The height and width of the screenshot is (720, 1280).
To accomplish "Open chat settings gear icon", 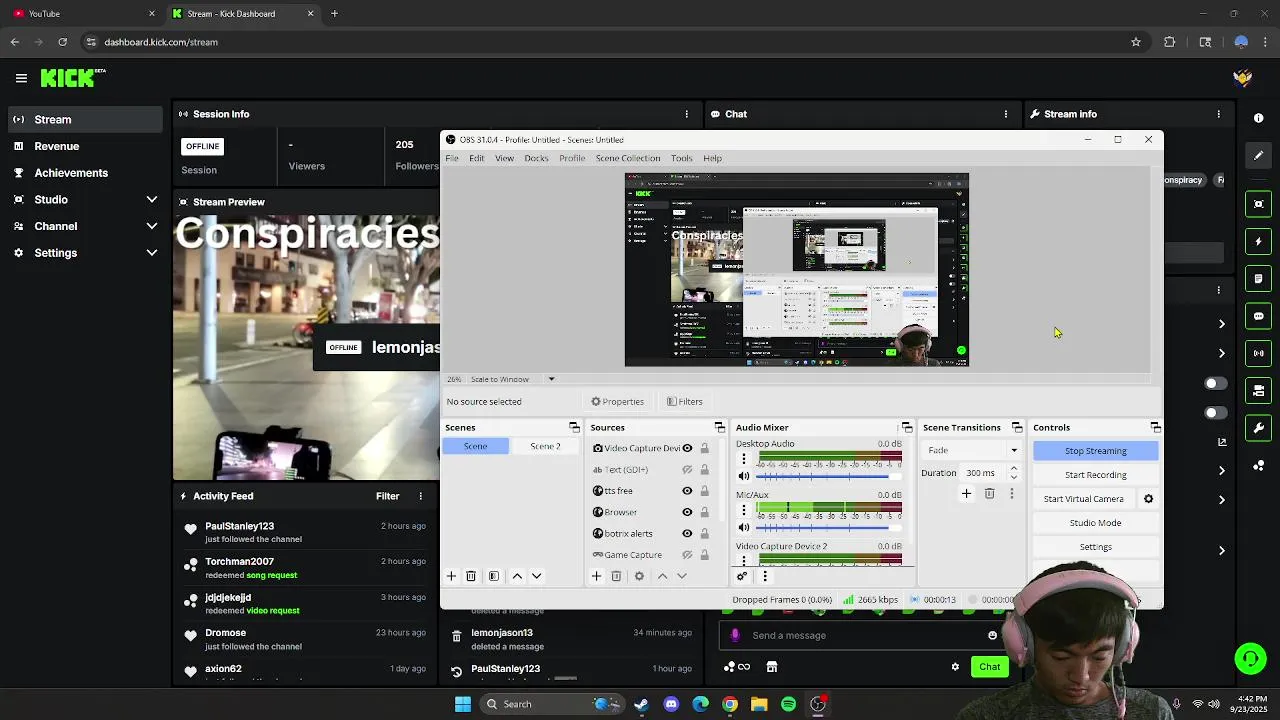I will tap(955, 667).
